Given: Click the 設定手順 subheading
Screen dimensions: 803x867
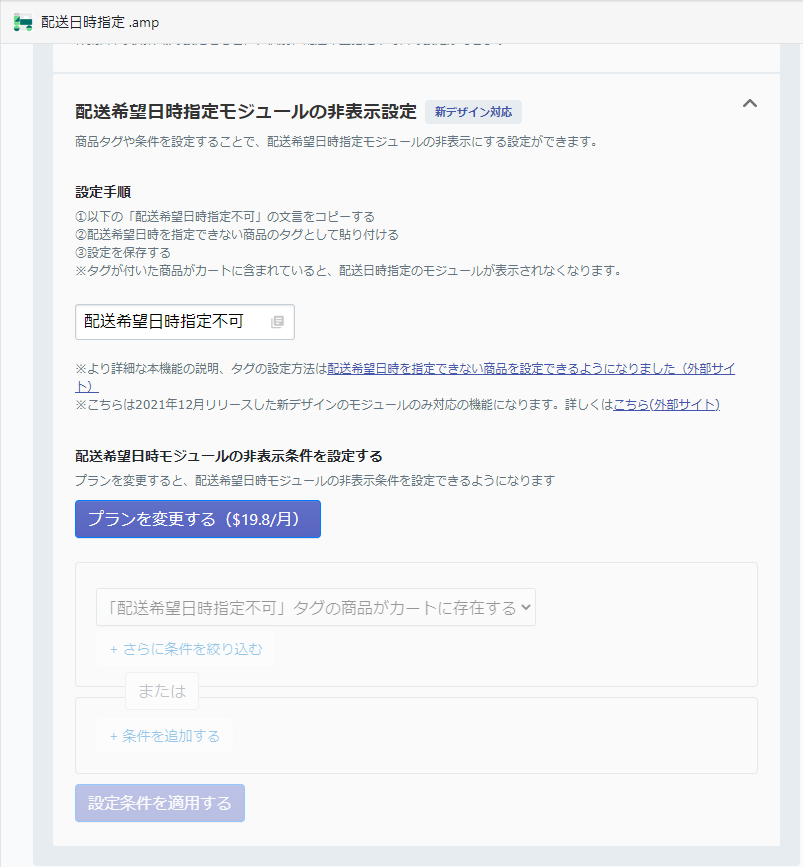Looking at the screenshot, I should click(x=103, y=192).
